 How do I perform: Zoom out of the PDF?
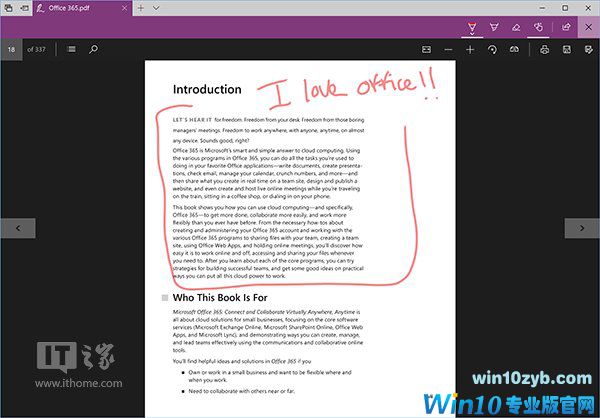[448, 49]
